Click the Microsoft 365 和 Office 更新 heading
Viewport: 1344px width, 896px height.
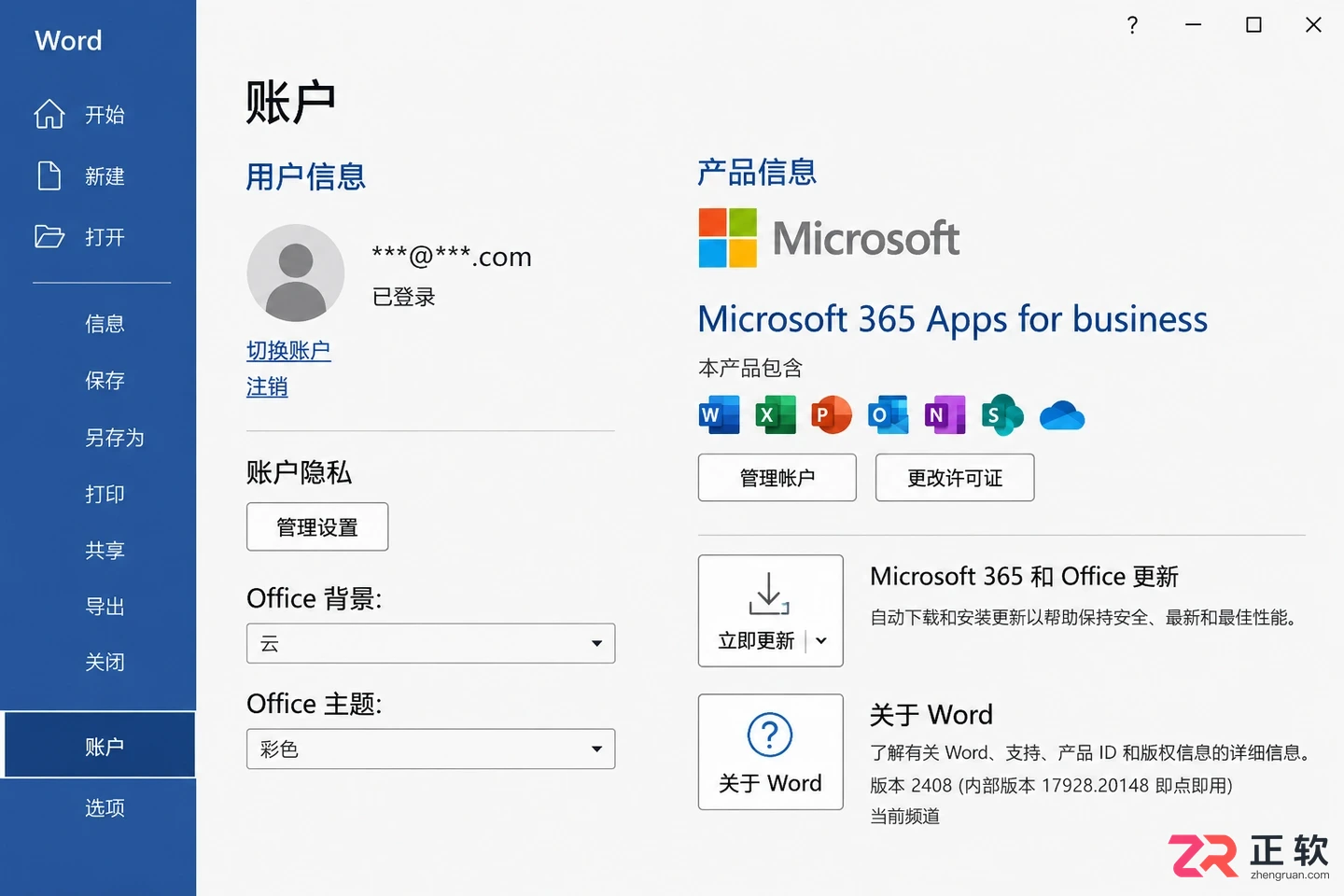[1025, 577]
